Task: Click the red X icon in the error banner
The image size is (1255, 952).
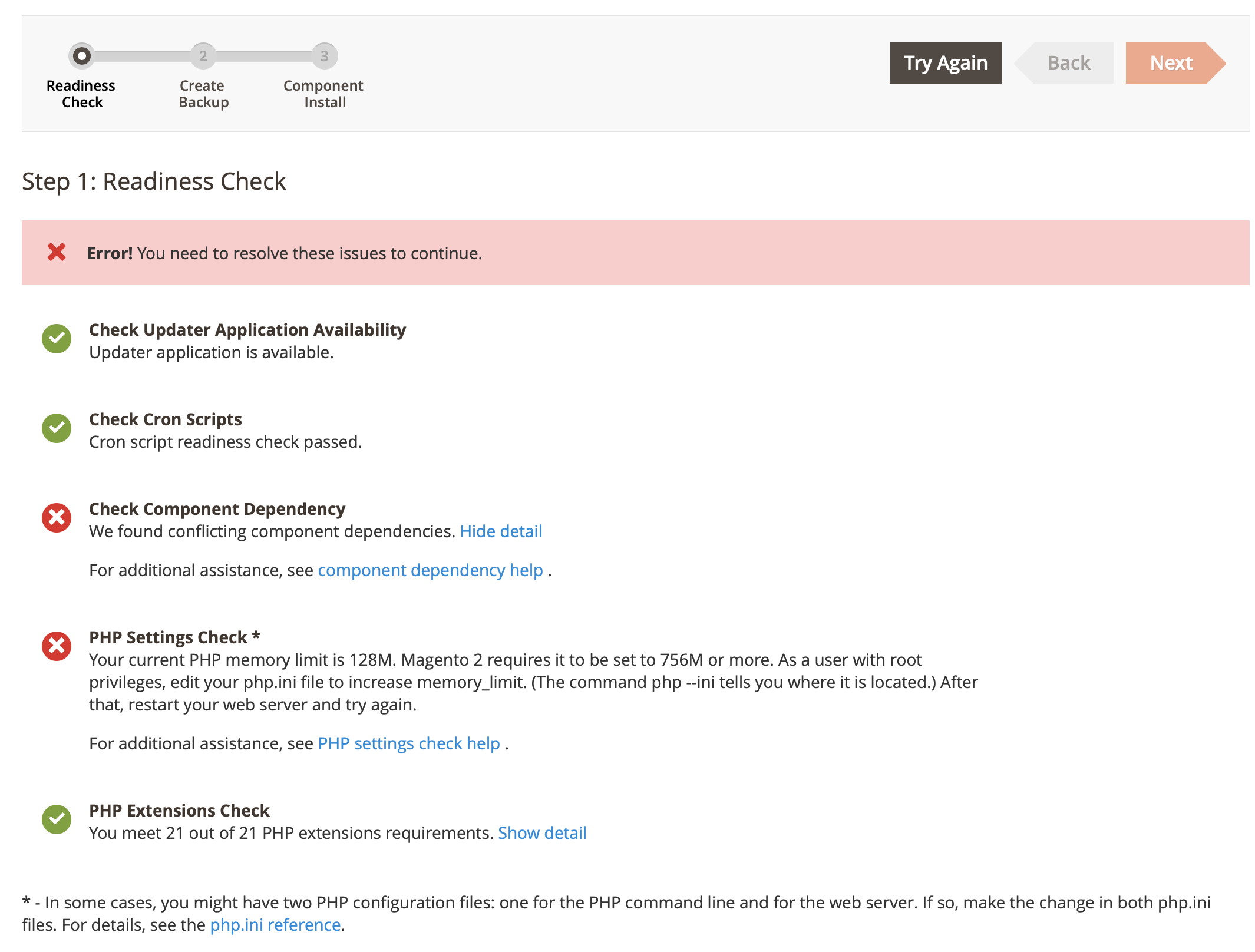Action: point(57,253)
